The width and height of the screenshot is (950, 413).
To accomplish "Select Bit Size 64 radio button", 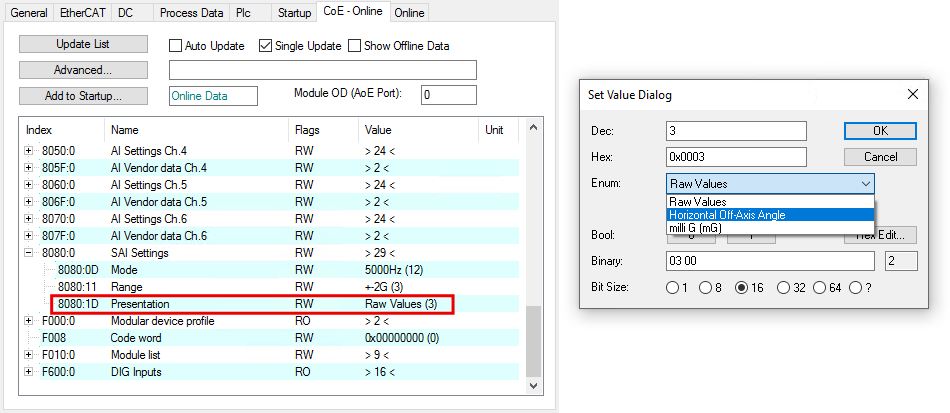I will (819, 288).
